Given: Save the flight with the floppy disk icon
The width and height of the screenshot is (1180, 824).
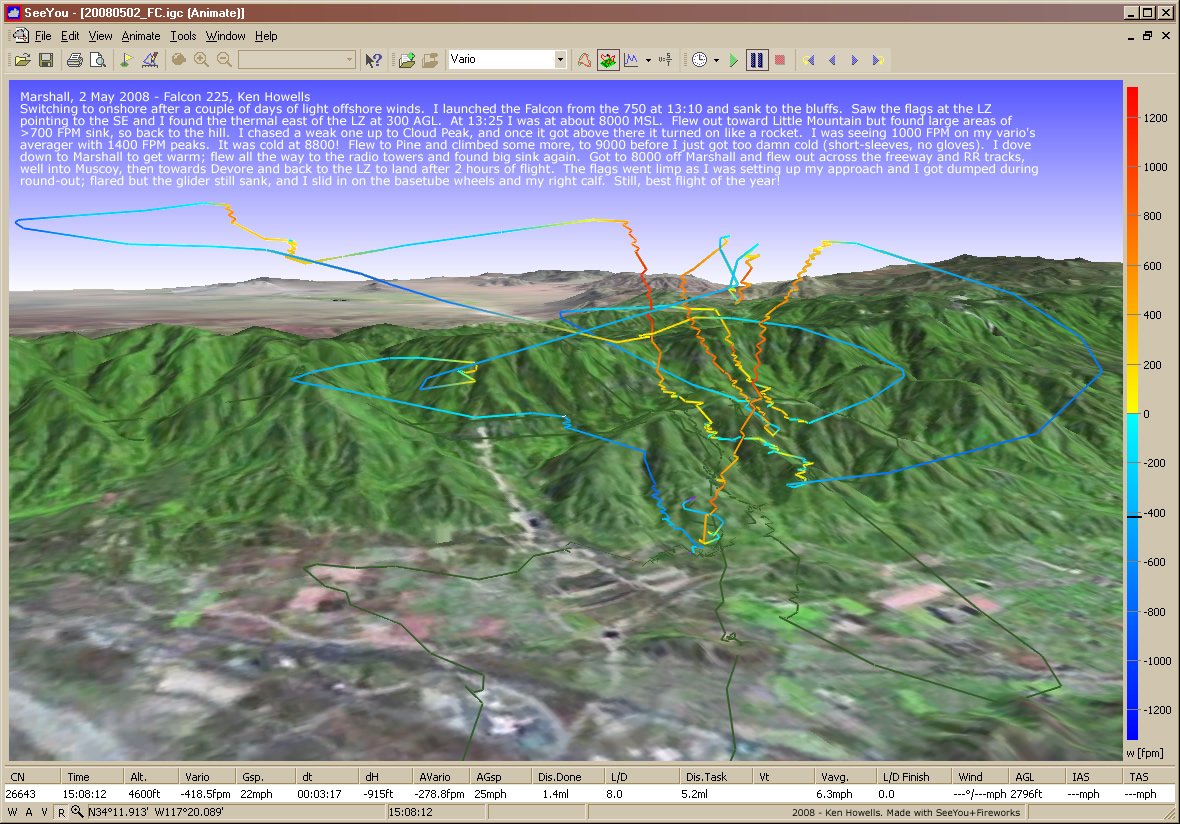Looking at the screenshot, I should coord(46,60).
